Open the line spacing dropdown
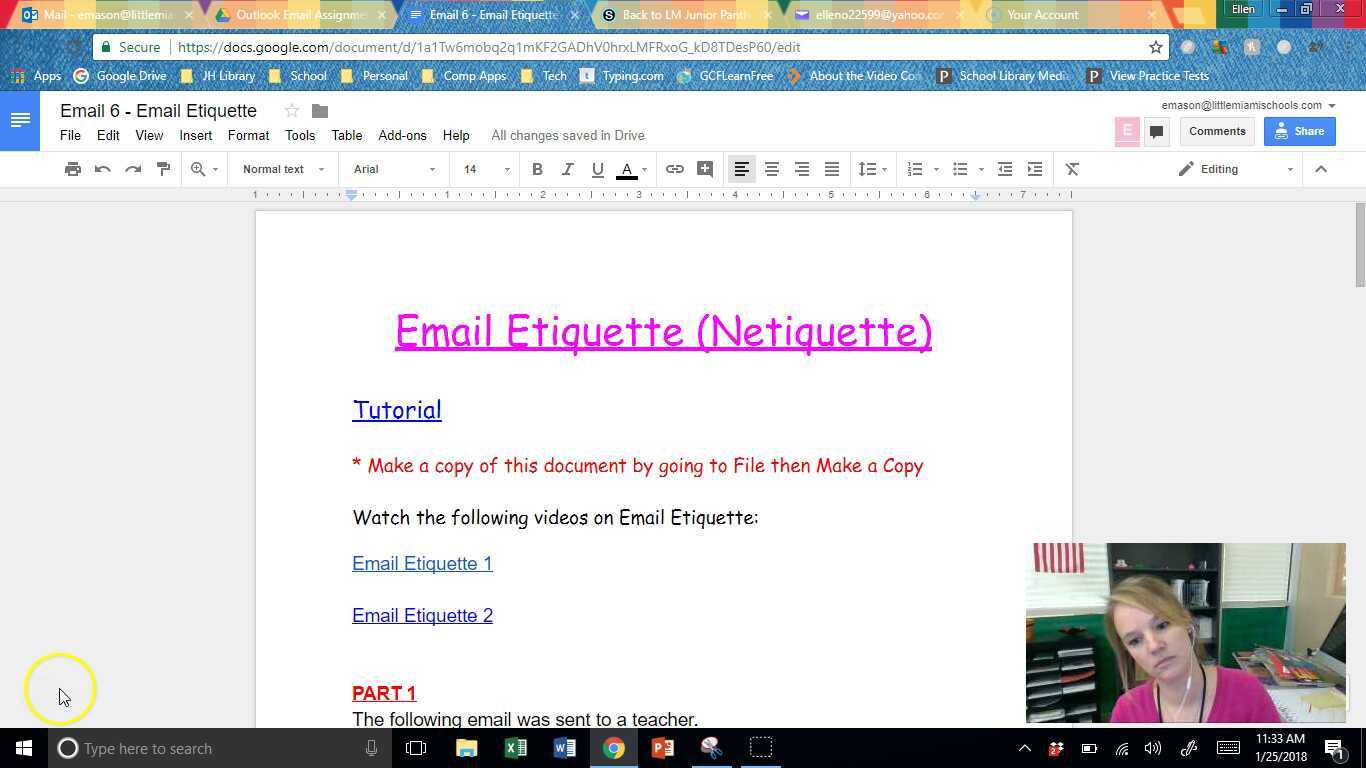 [x=870, y=169]
